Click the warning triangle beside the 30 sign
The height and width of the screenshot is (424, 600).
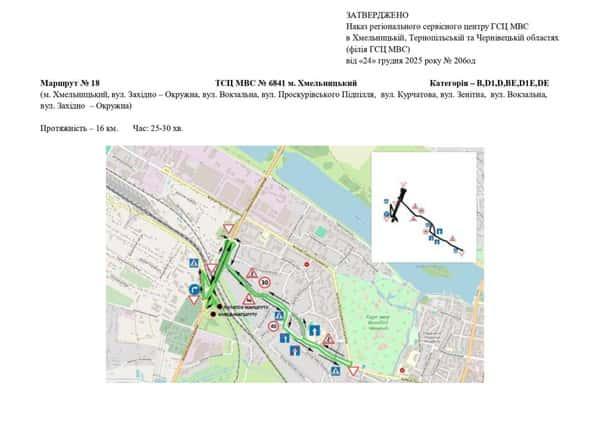[x=254, y=273]
